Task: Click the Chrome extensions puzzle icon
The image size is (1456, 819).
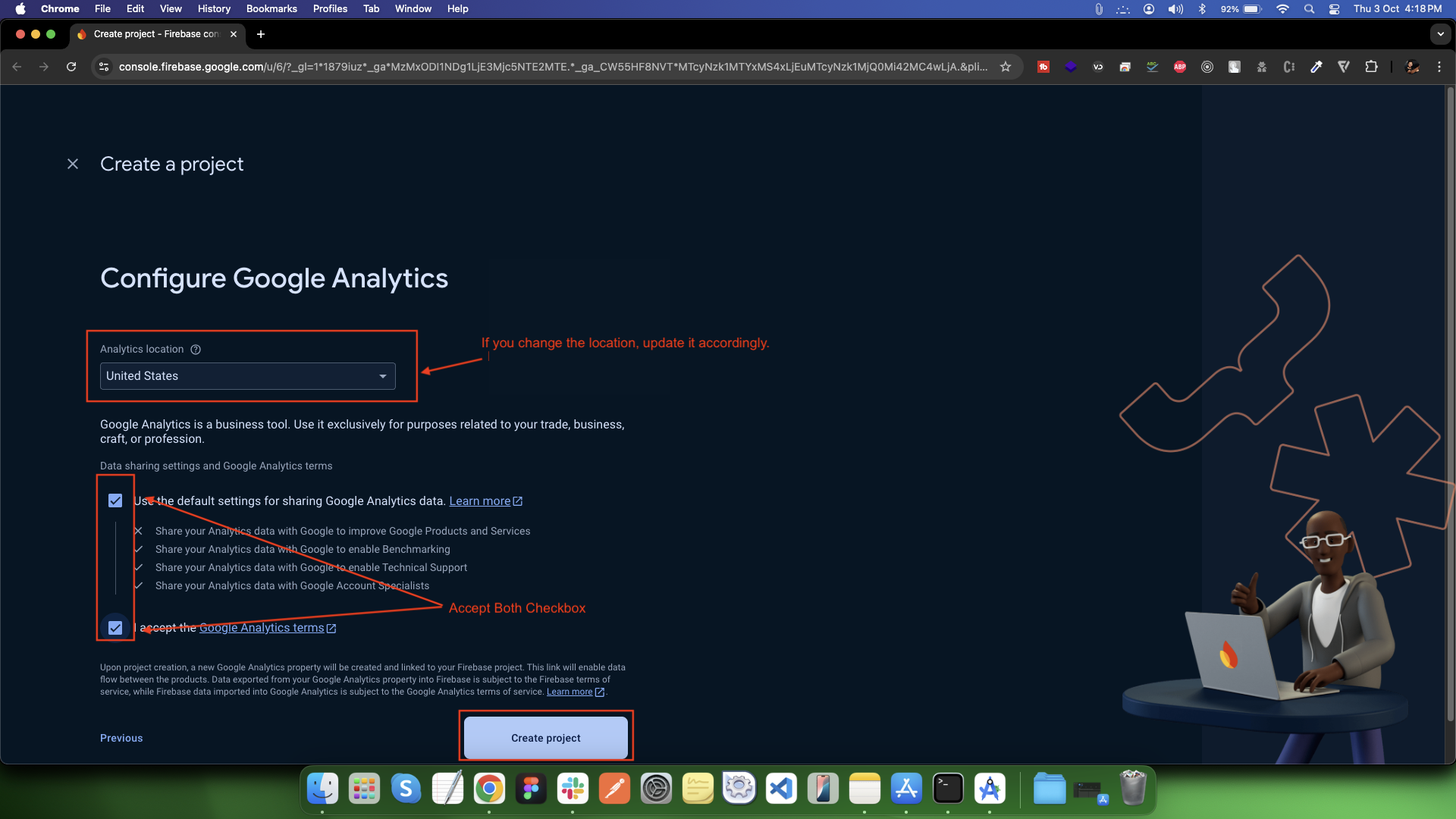Action: [1371, 67]
